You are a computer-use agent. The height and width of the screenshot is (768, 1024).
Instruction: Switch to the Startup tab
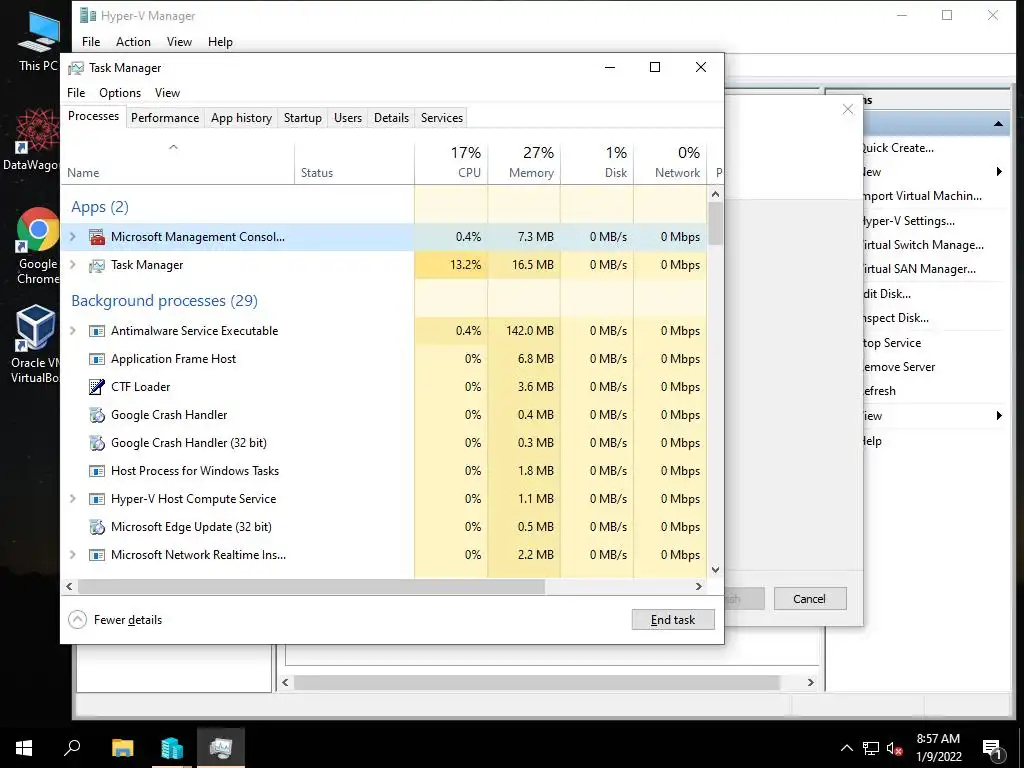tap(302, 118)
